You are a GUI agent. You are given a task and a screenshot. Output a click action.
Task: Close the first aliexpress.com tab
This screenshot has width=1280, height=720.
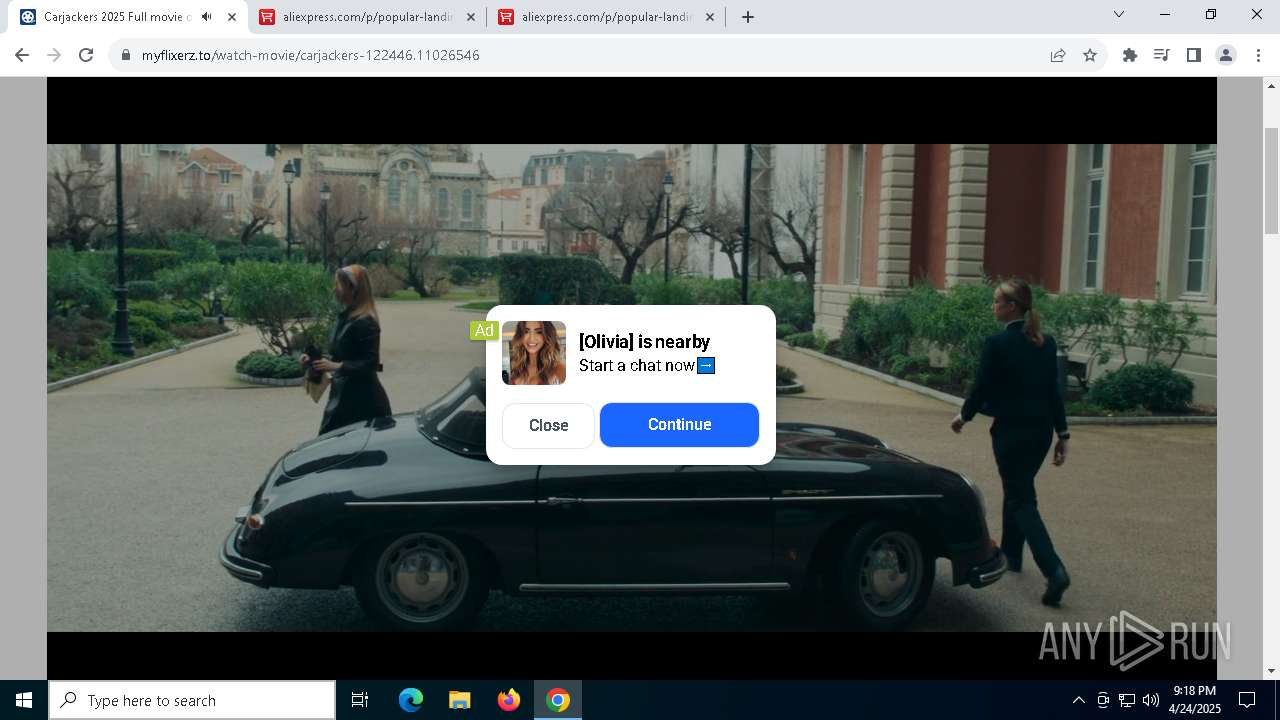tap(471, 17)
